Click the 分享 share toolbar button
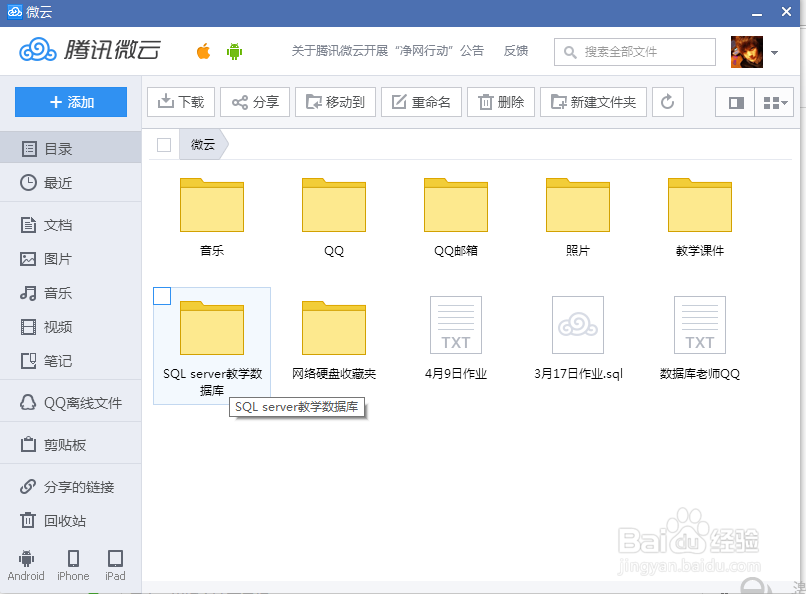Viewport: 806px width, 594px height. (255, 102)
